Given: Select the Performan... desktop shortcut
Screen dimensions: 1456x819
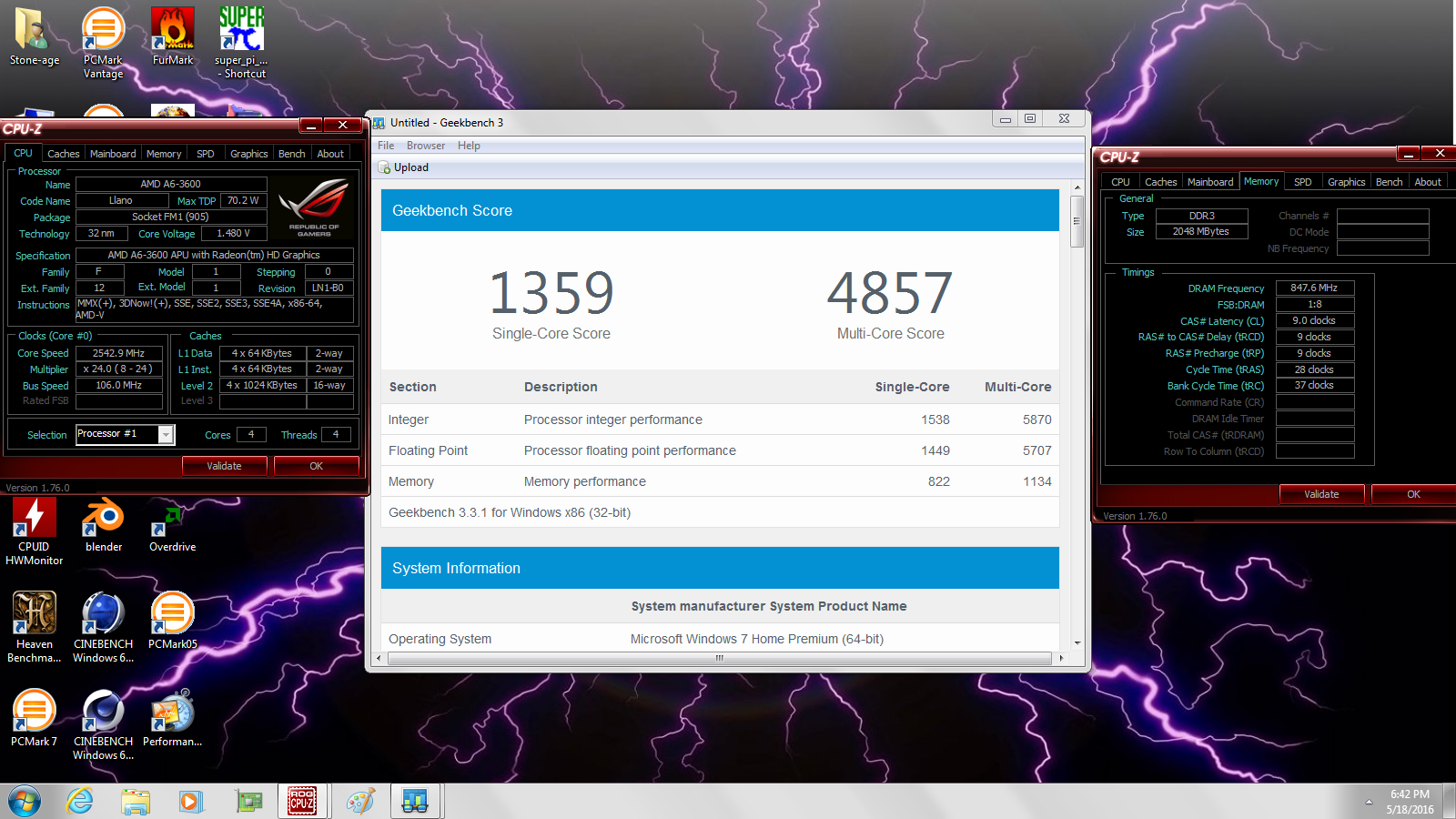Looking at the screenshot, I should tap(173, 718).
